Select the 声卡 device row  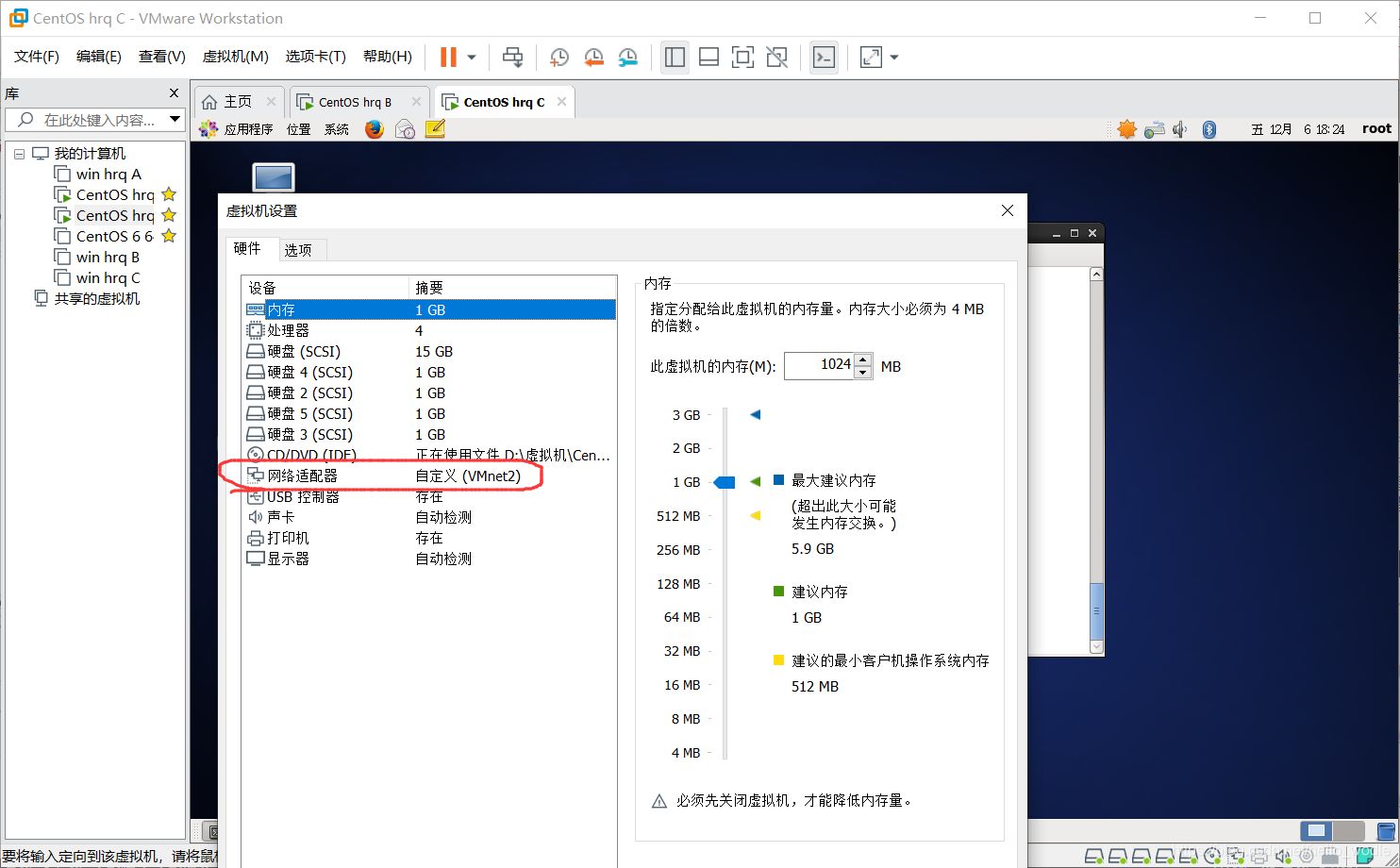(x=430, y=517)
